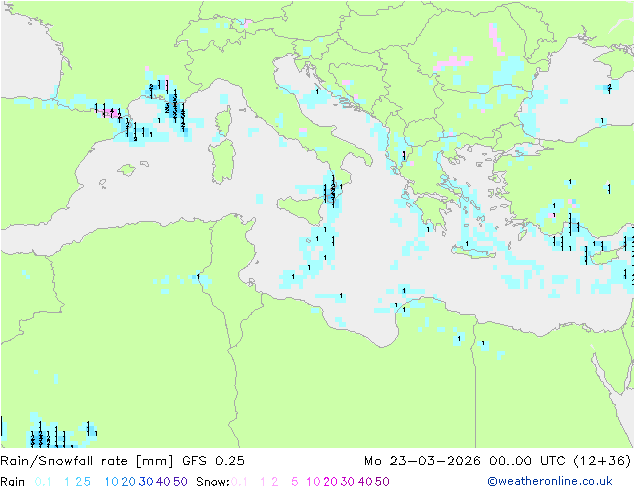634x490 pixels.
Task: Click the '00.00 UTC' time text
Action: pyautogui.click(x=528, y=461)
